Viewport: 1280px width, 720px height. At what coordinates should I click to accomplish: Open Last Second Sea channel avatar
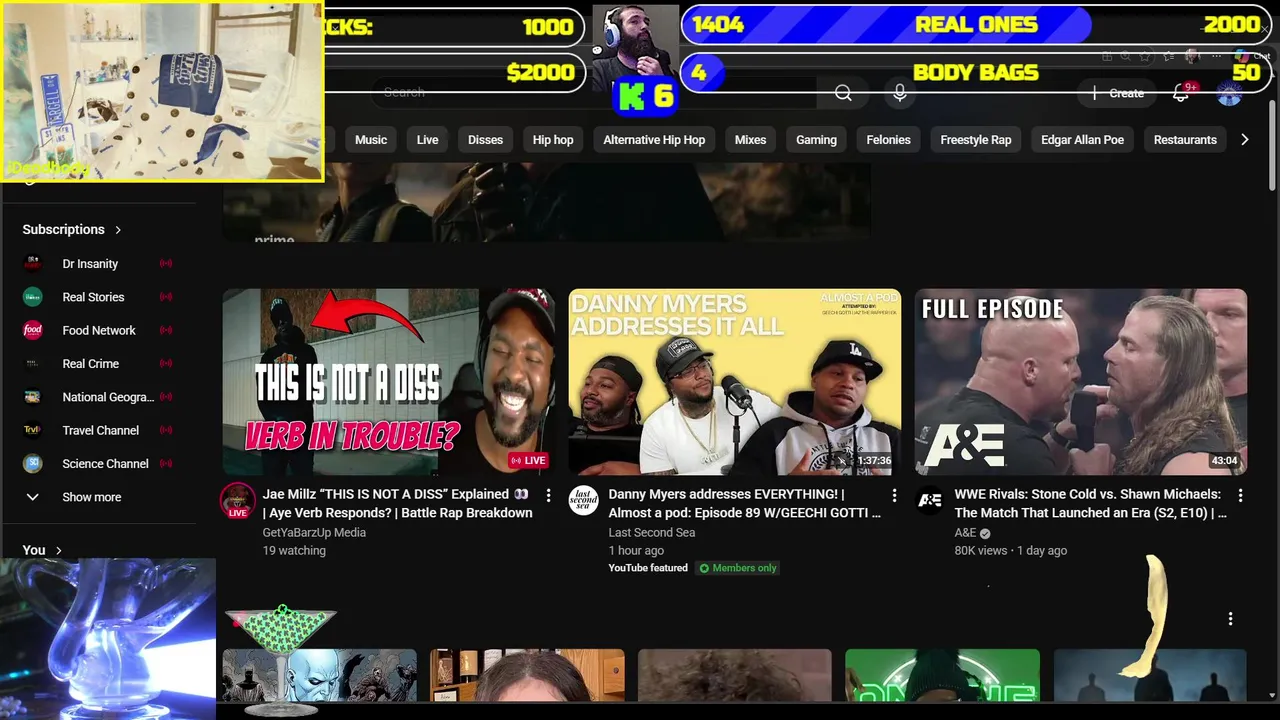[x=584, y=501]
